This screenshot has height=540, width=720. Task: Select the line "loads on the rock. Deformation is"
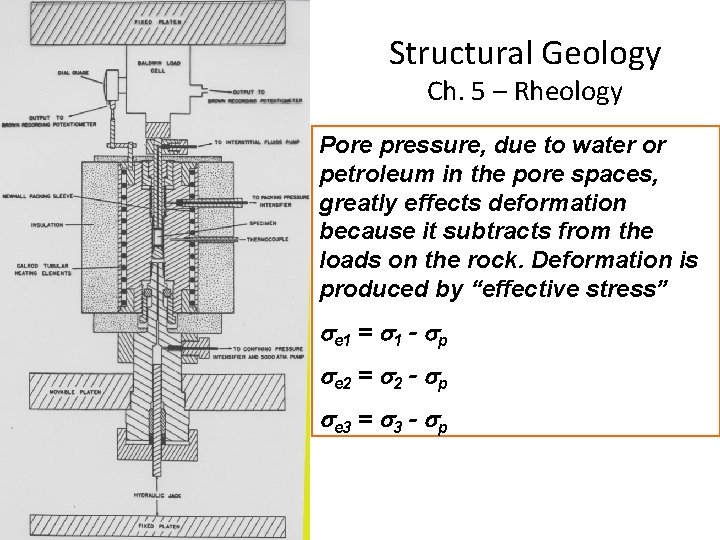508,260
